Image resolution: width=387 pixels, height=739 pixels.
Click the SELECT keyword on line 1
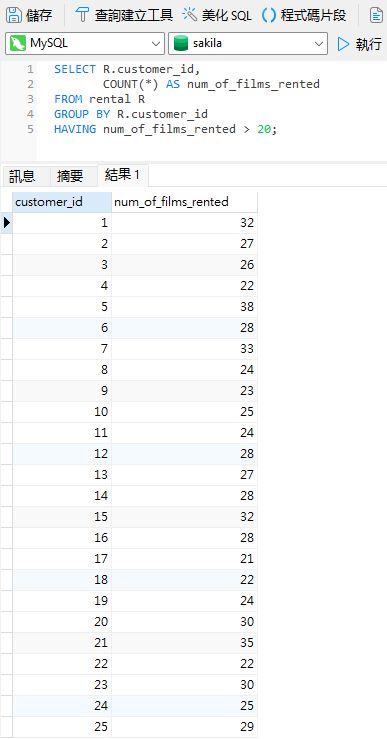pos(75,69)
